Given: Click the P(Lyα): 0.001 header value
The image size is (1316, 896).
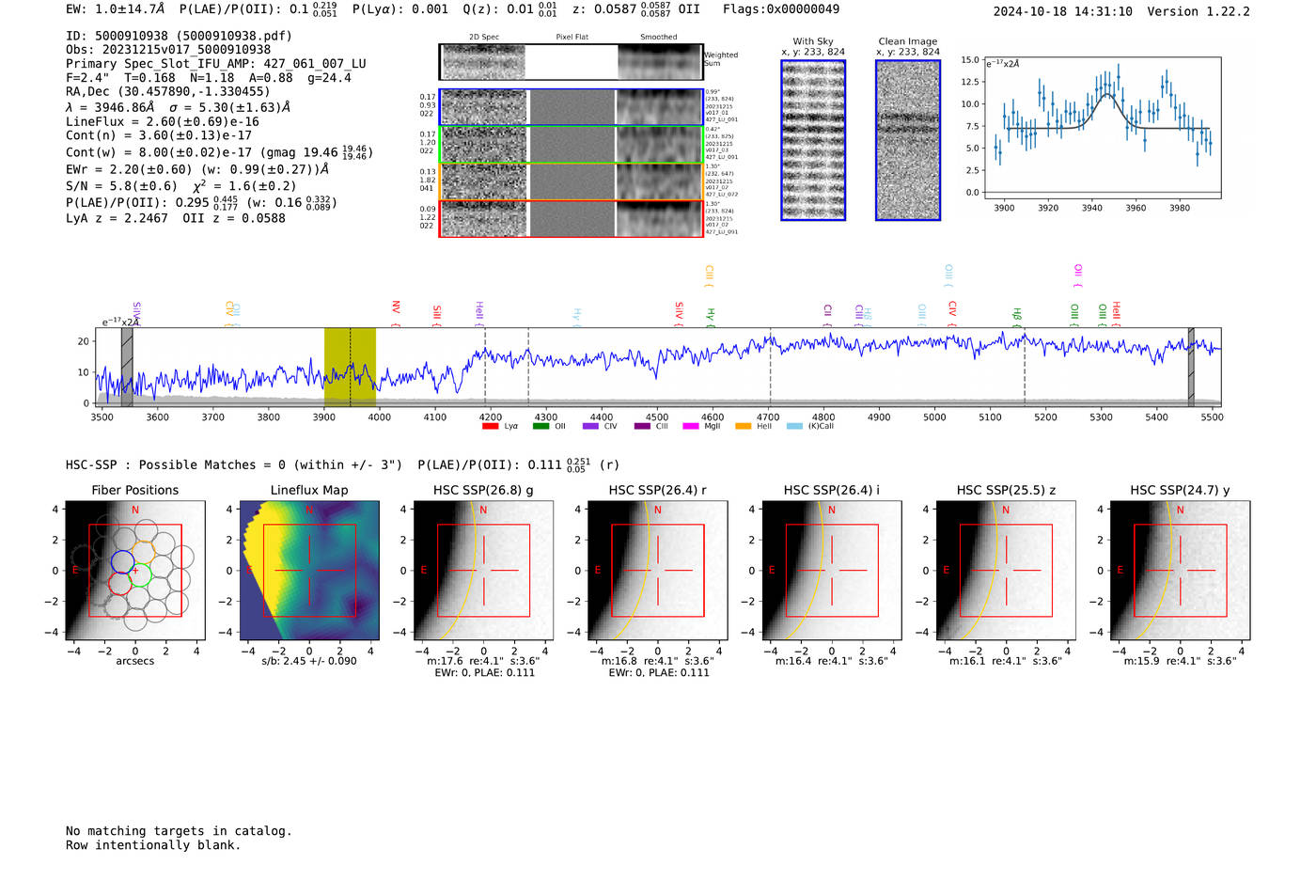Looking at the screenshot, I should (400, 9).
